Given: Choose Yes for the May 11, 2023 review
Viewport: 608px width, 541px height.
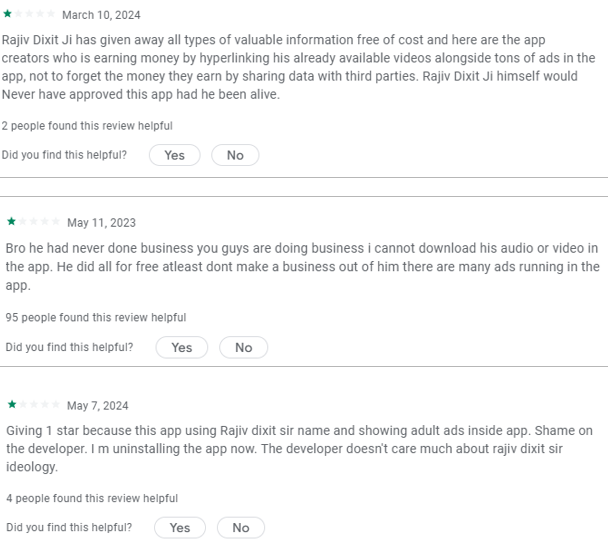Looking at the screenshot, I should pyautogui.click(x=181, y=347).
